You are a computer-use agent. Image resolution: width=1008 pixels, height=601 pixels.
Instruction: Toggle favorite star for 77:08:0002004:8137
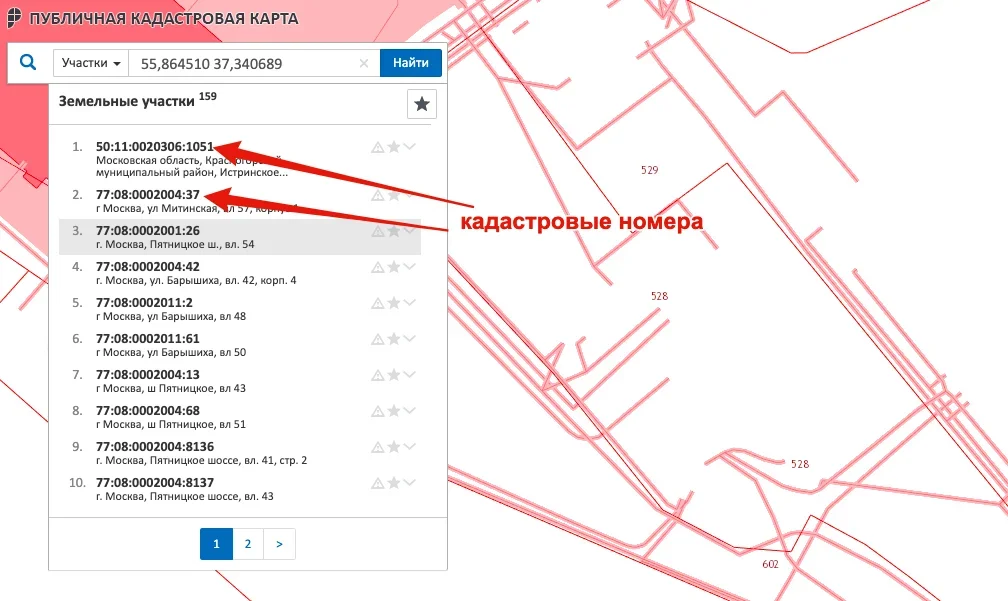(x=394, y=483)
